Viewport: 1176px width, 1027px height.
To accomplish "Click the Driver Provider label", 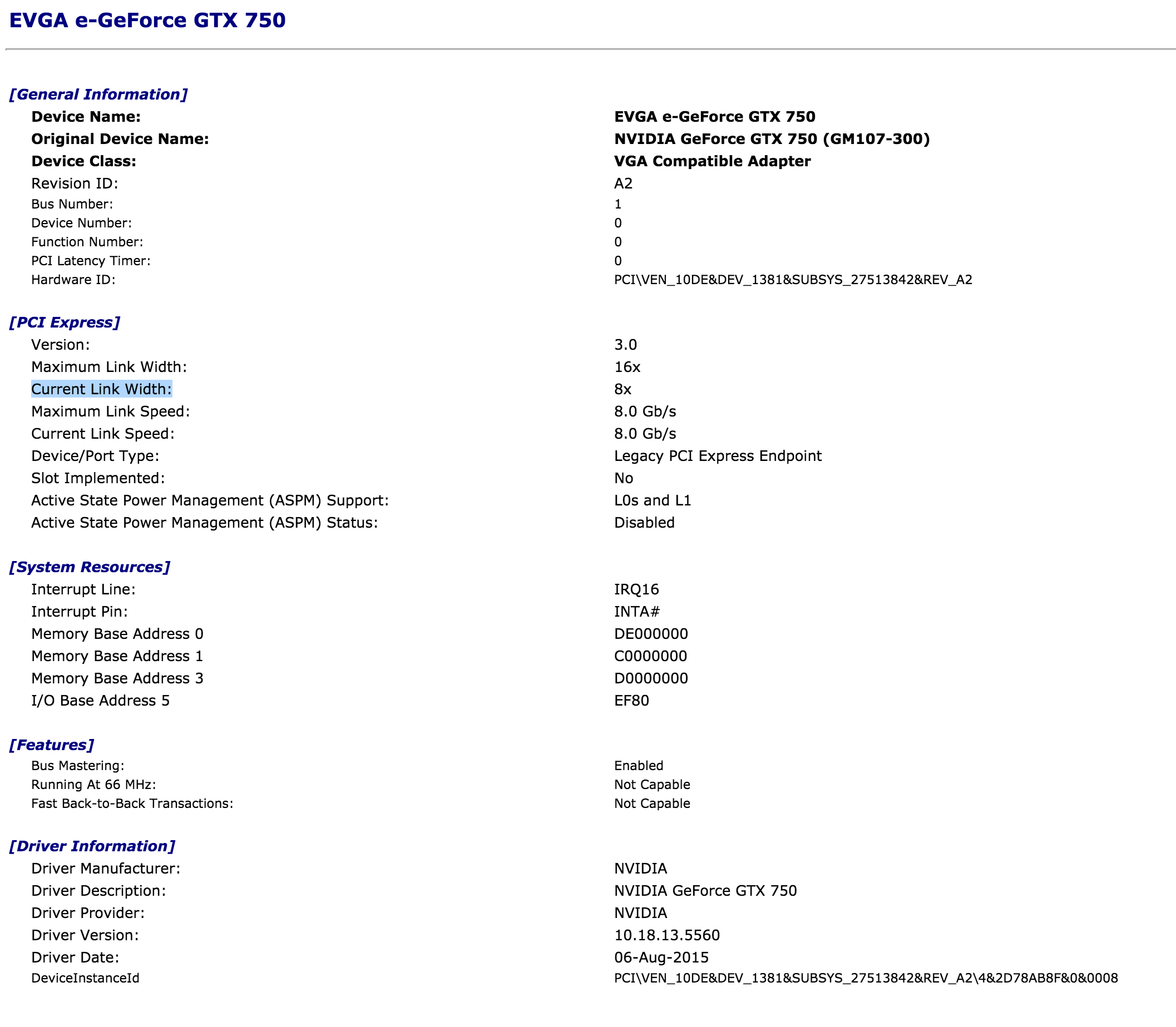I will [x=88, y=913].
